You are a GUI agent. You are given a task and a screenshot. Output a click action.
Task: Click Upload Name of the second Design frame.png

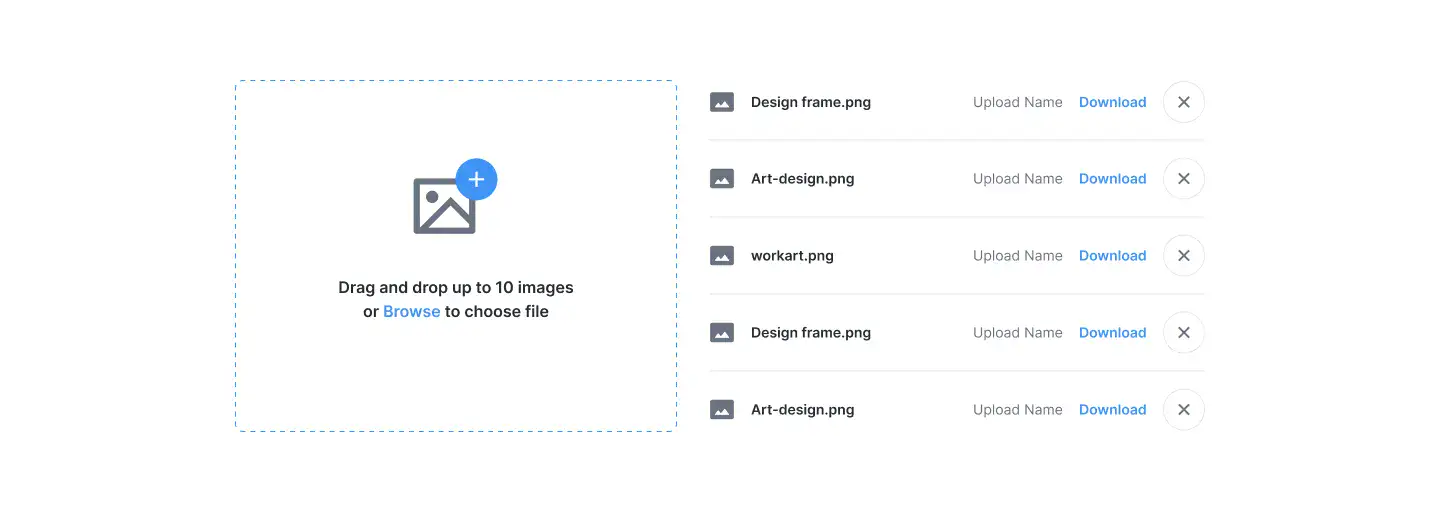tap(1018, 333)
